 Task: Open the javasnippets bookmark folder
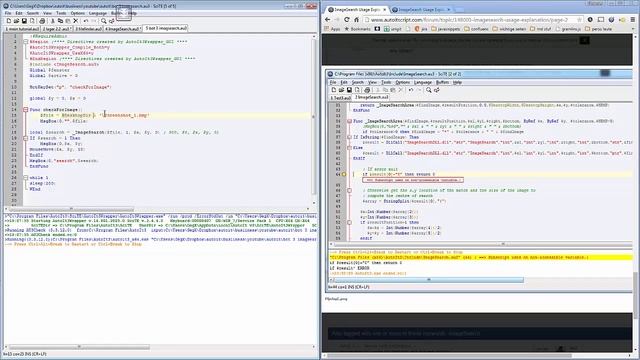445,29
